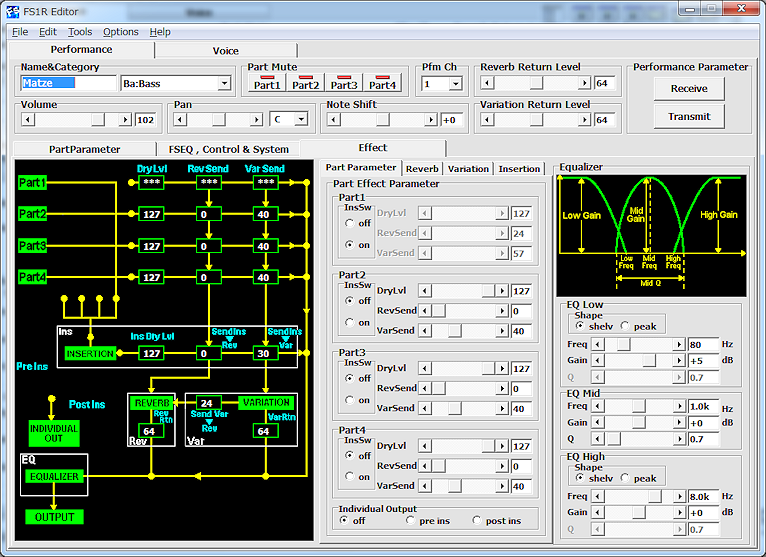
Task: Mute Part1 with Part Mute button
Action: pos(267,83)
